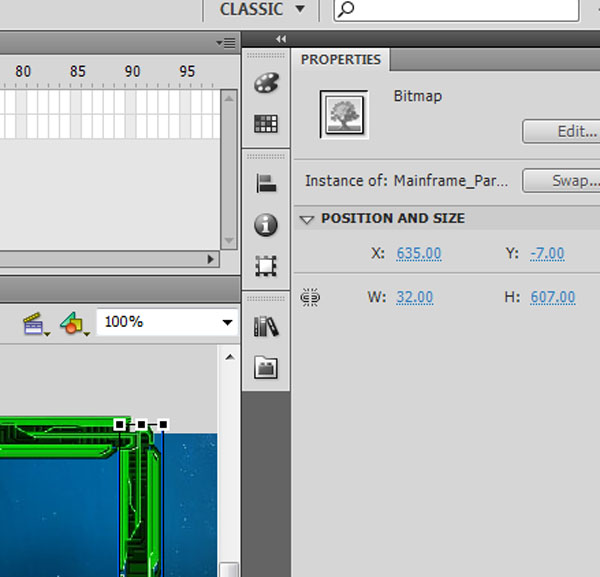Click the X position value 635.00
Viewport: 600px width, 577px height.
419,253
